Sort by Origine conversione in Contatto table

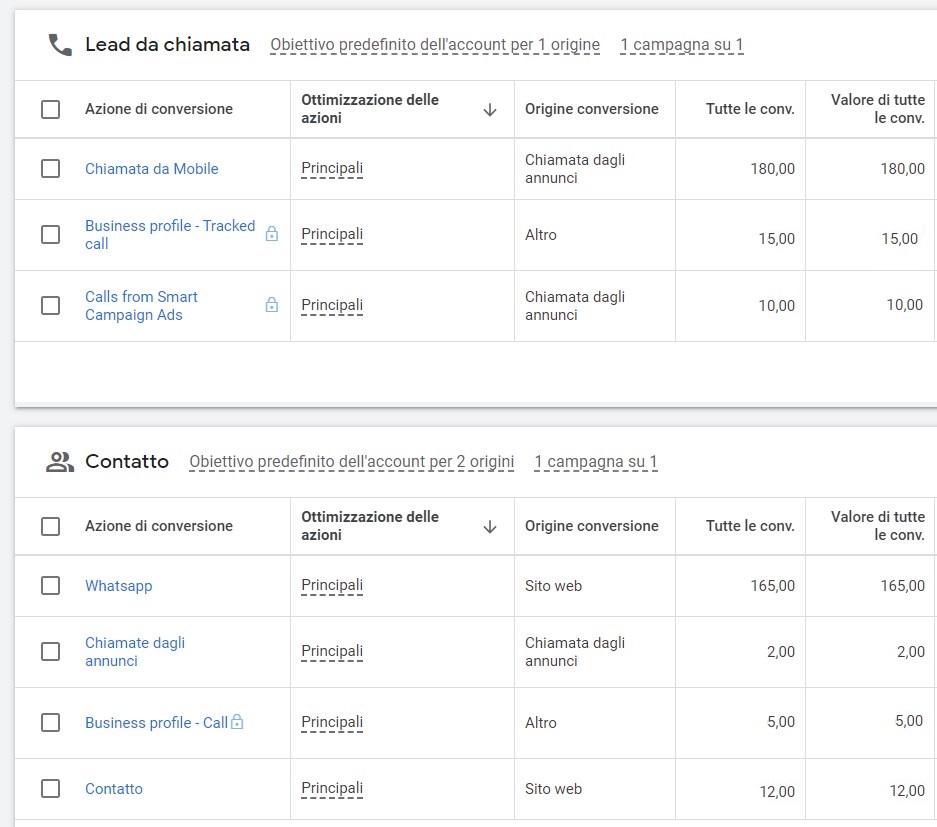(x=592, y=526)
